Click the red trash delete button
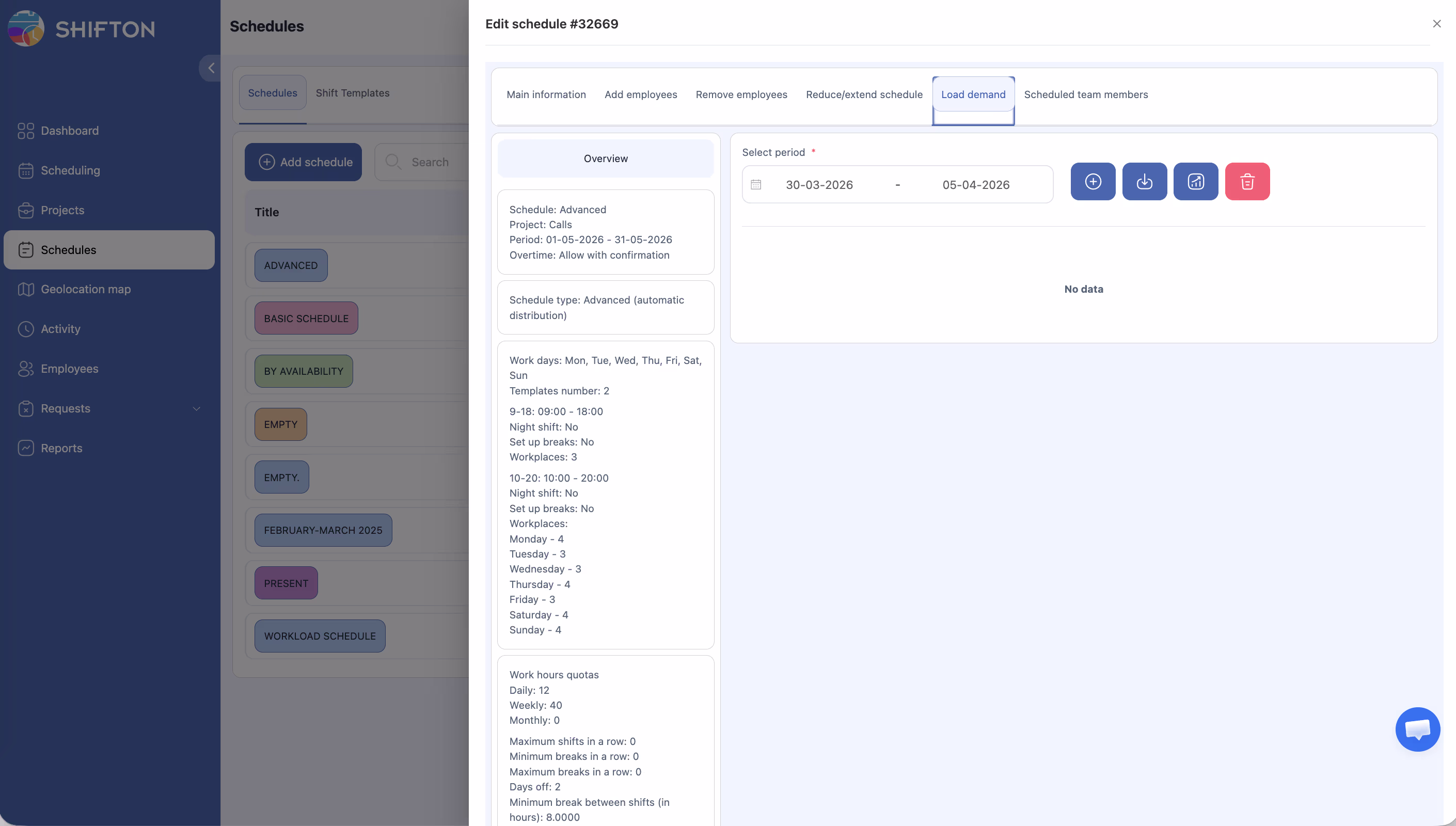The image size is (1456, 826). [x=1247, y=182]
